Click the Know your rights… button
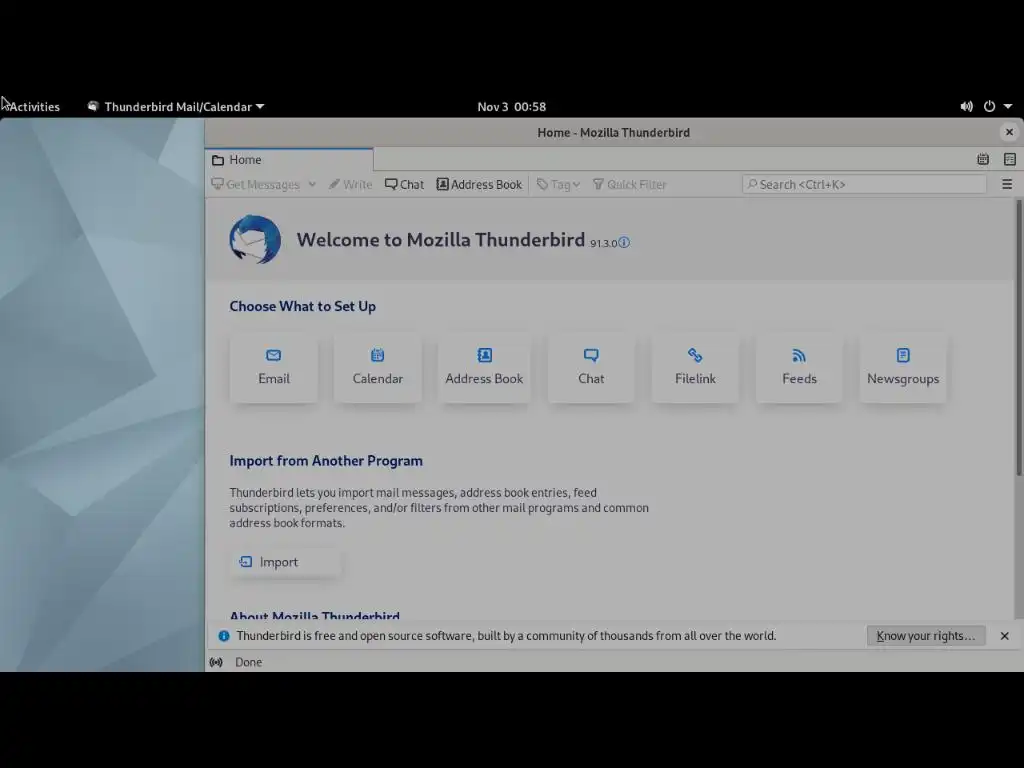 925,636
